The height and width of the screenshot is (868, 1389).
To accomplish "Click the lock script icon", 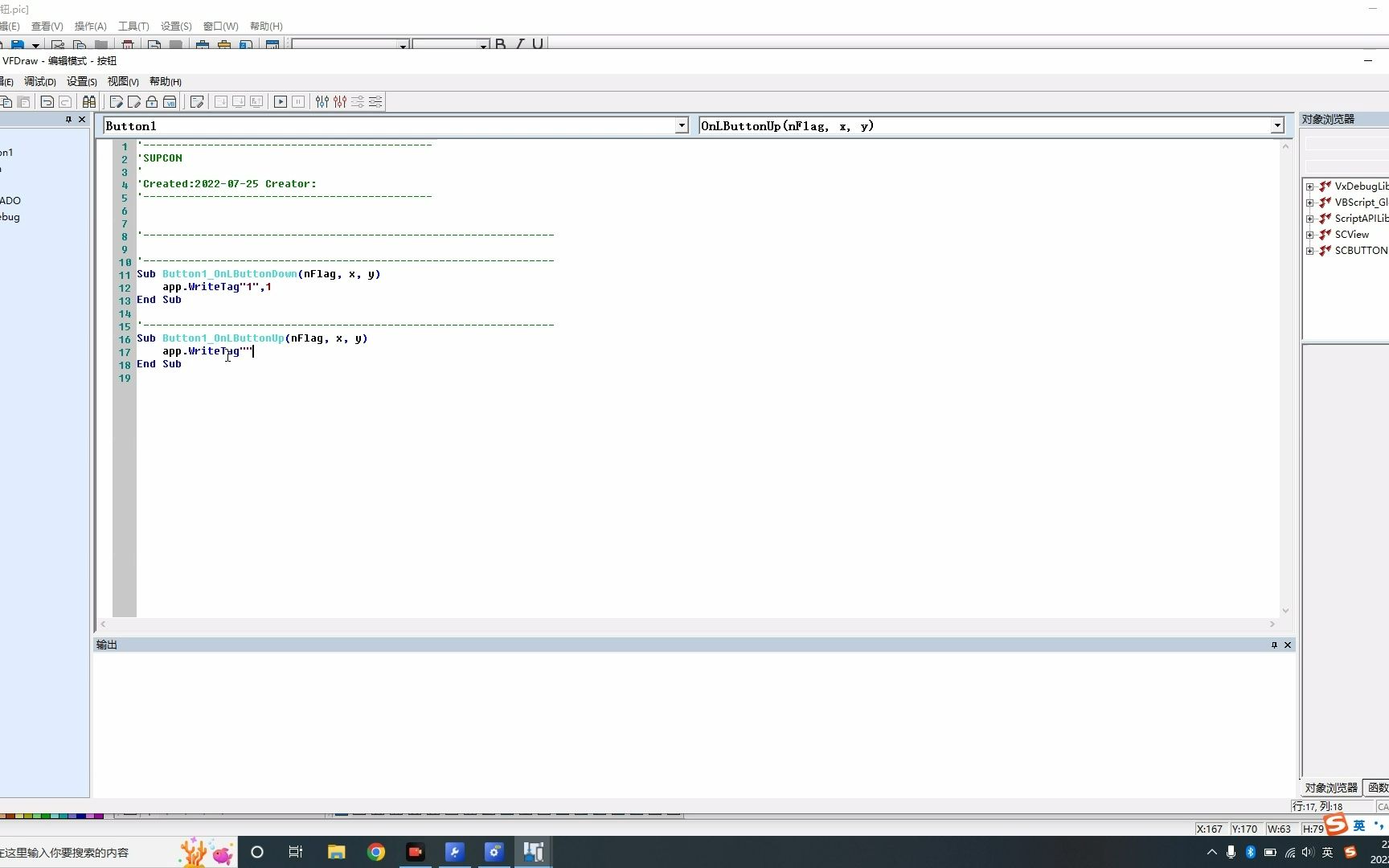I will pyautogui.click(x=151, y=102).
